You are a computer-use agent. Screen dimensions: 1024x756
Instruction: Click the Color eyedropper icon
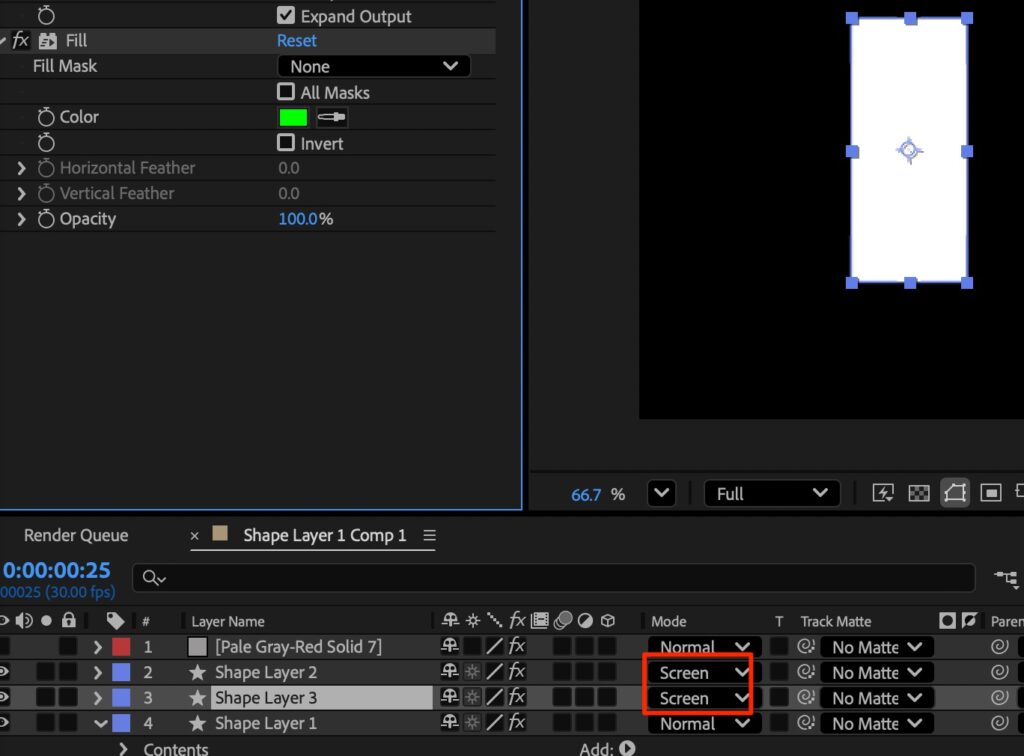pos(331,117)
